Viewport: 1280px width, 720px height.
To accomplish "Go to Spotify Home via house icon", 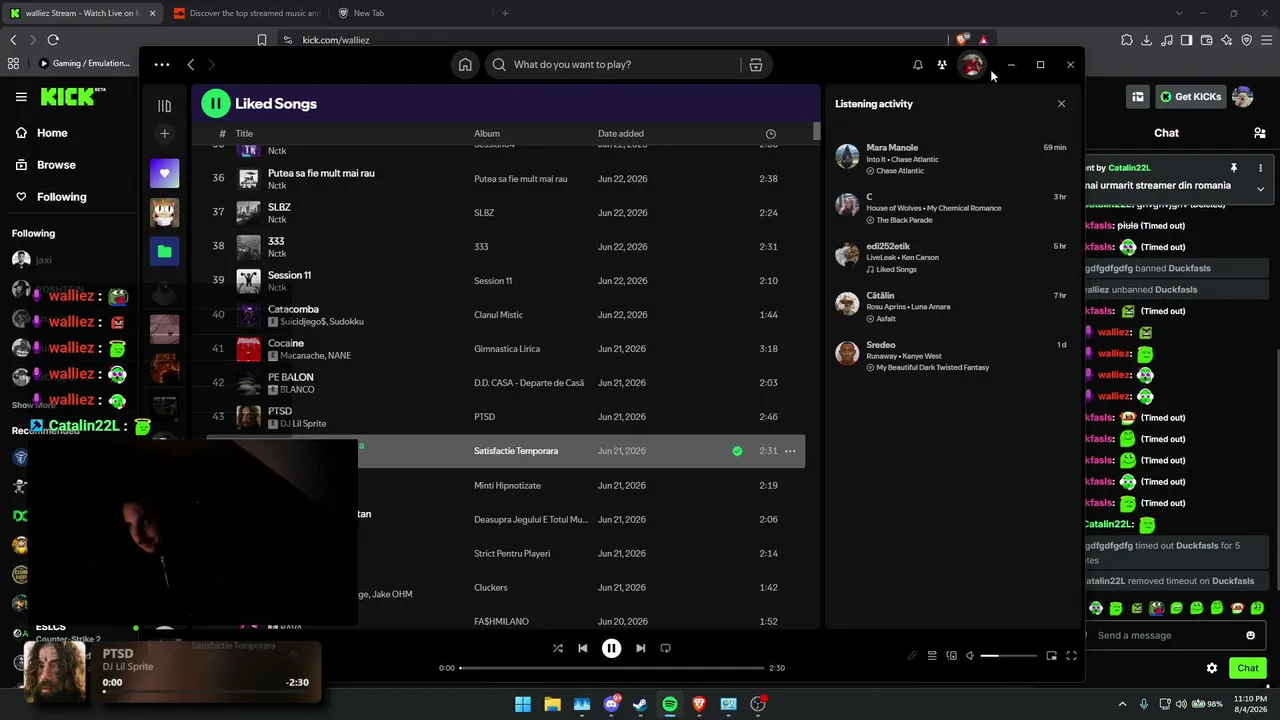I will pos(465,65).
